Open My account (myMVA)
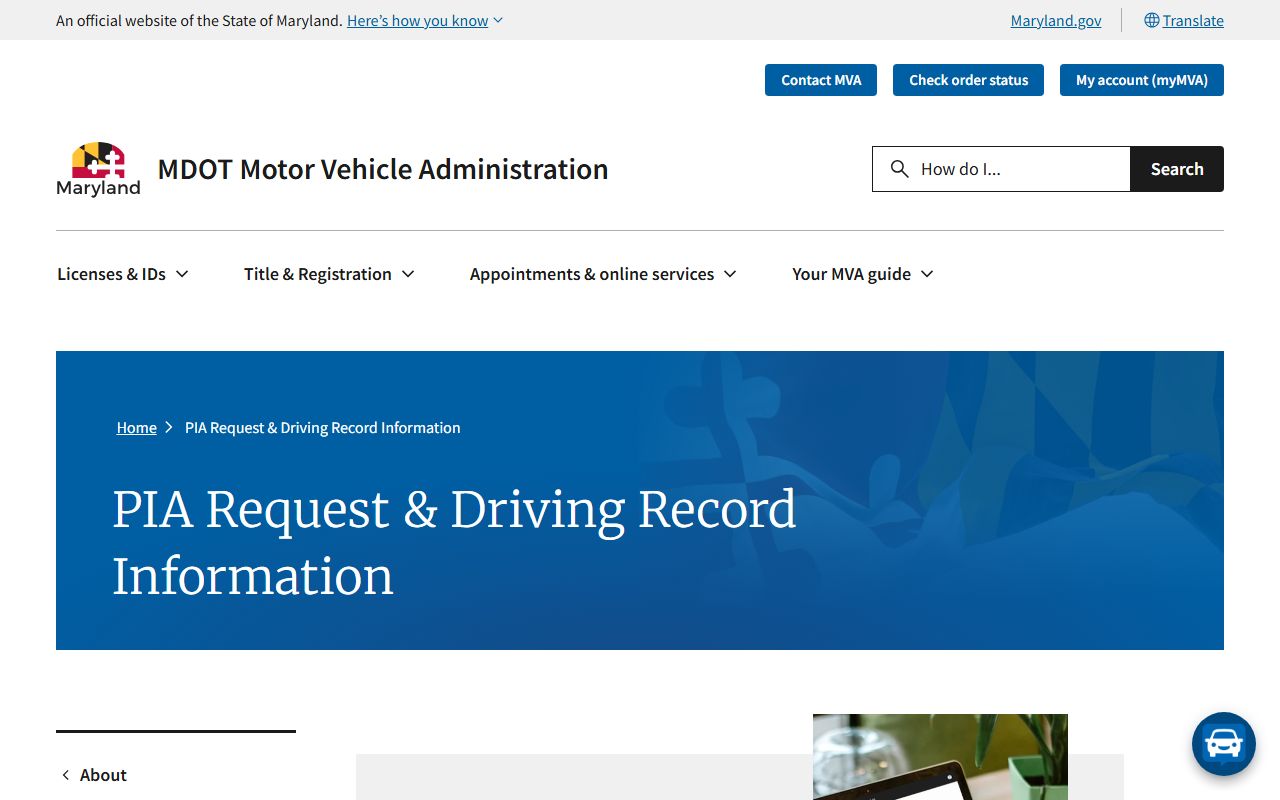1280x800 pixels. (1142, 80)
